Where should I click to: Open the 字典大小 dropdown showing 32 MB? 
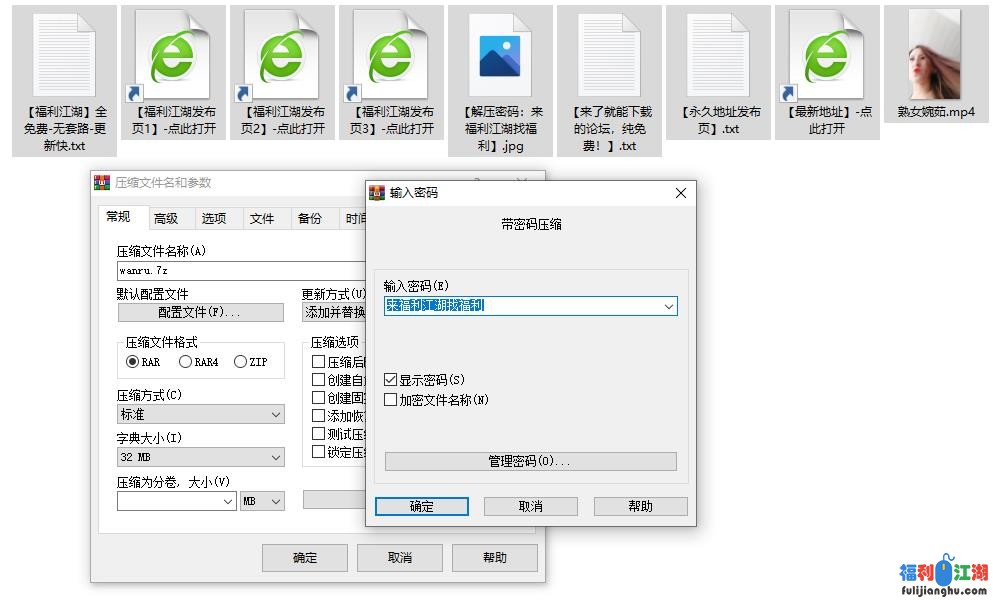(200, 457)
